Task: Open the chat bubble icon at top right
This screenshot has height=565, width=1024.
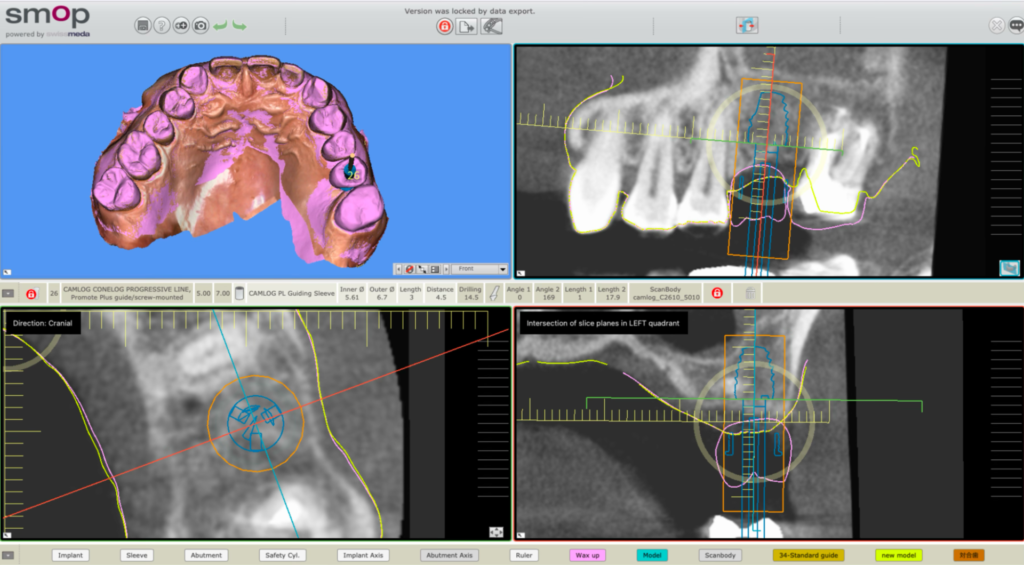Action: tap(1015, 26)
